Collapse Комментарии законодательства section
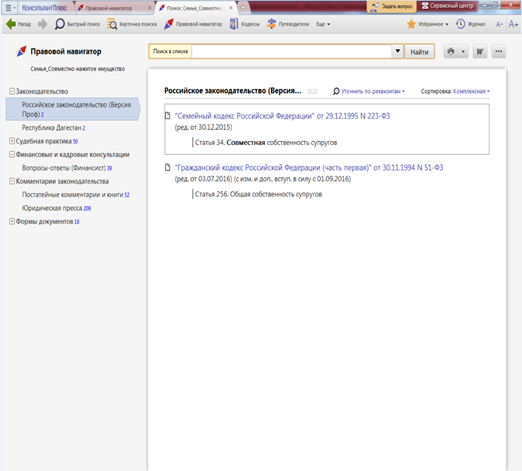 (x=12, y=181)
